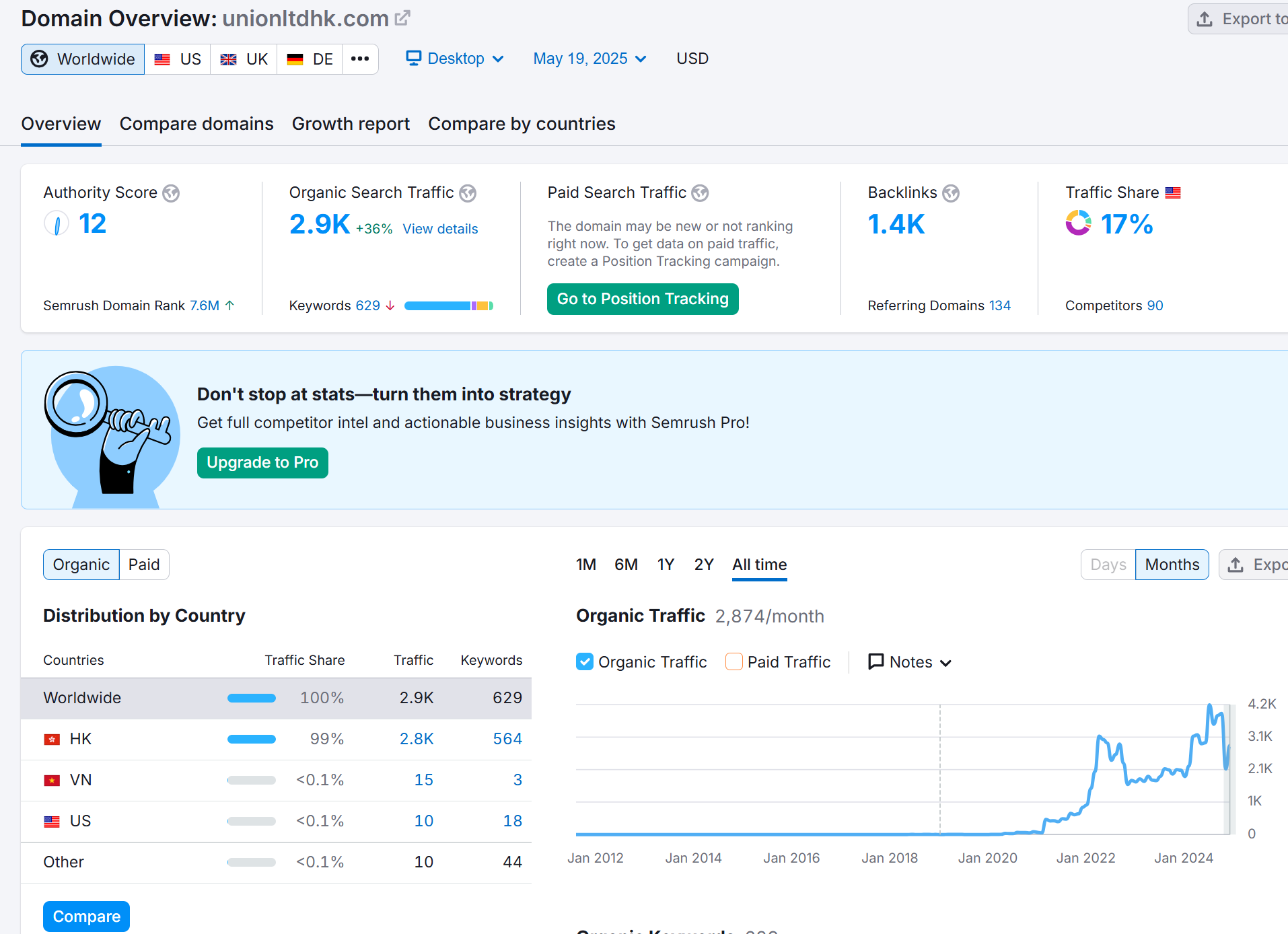Click Go to Position Tracking button
The height and width of the screenshot is (934, 1288).
643,299
